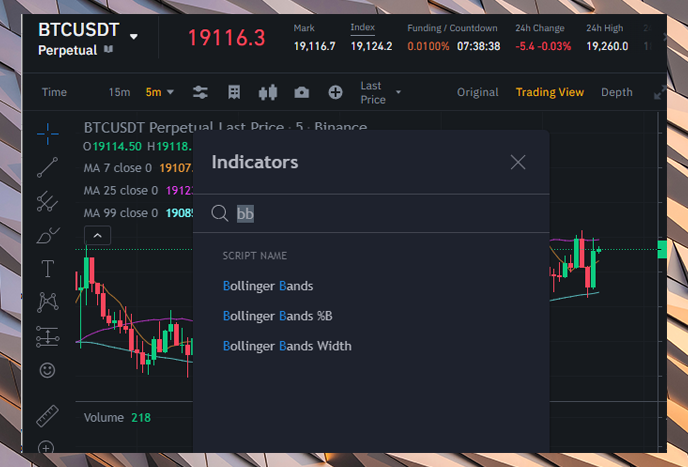This screenshot has height=467, width=688.
Task: Click the 19116.3 last price
Action: [226, 38]
